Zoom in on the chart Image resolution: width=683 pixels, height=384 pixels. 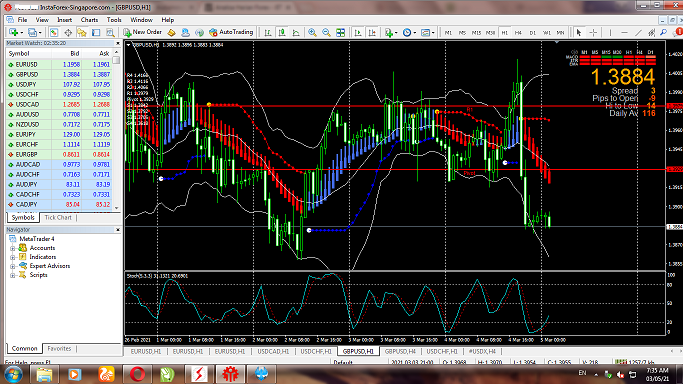[x=312, y=33]
